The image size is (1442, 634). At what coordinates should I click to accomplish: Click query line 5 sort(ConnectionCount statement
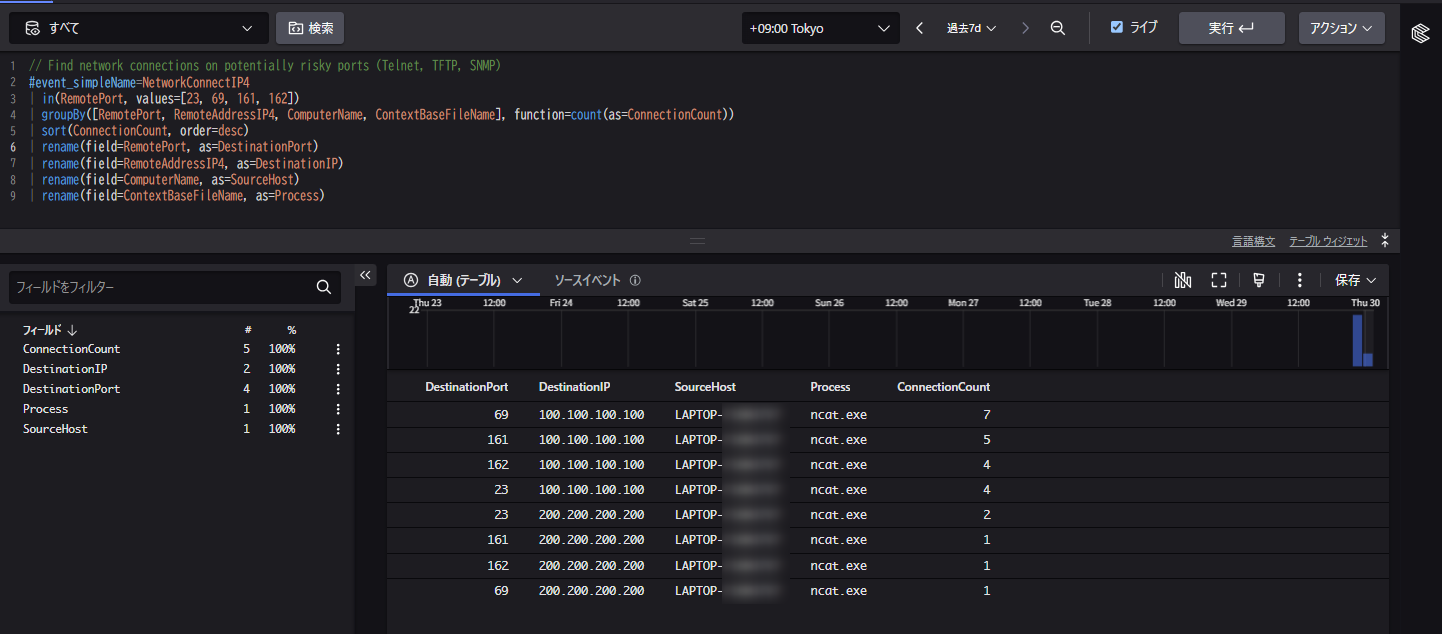(x=144, y=131)
